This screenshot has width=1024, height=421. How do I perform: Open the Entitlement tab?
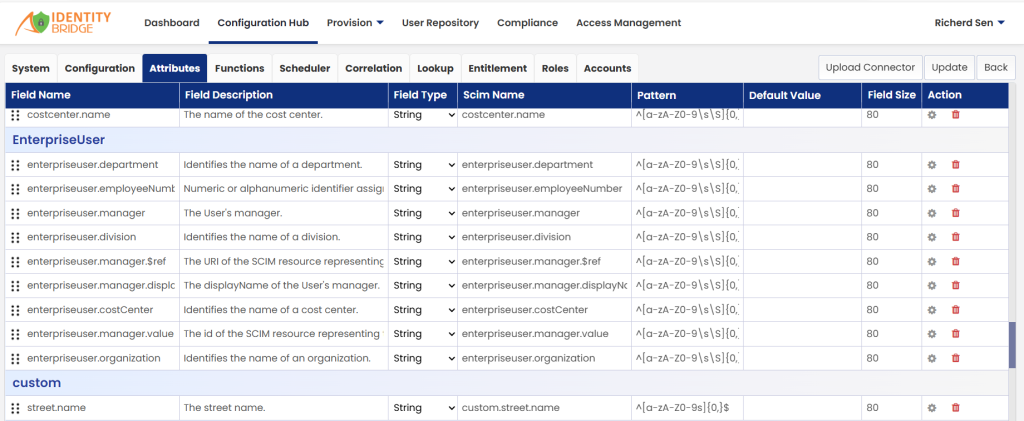(498, 68)
